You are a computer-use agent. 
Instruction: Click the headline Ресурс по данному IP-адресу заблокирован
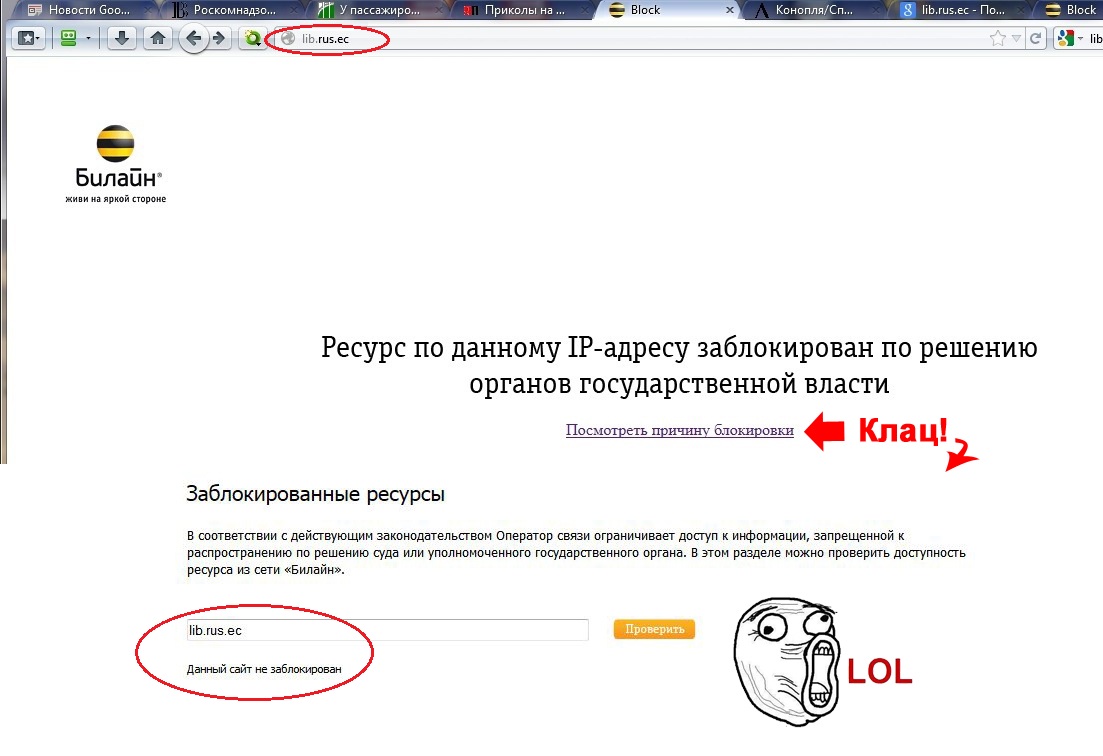coord(679,365)
